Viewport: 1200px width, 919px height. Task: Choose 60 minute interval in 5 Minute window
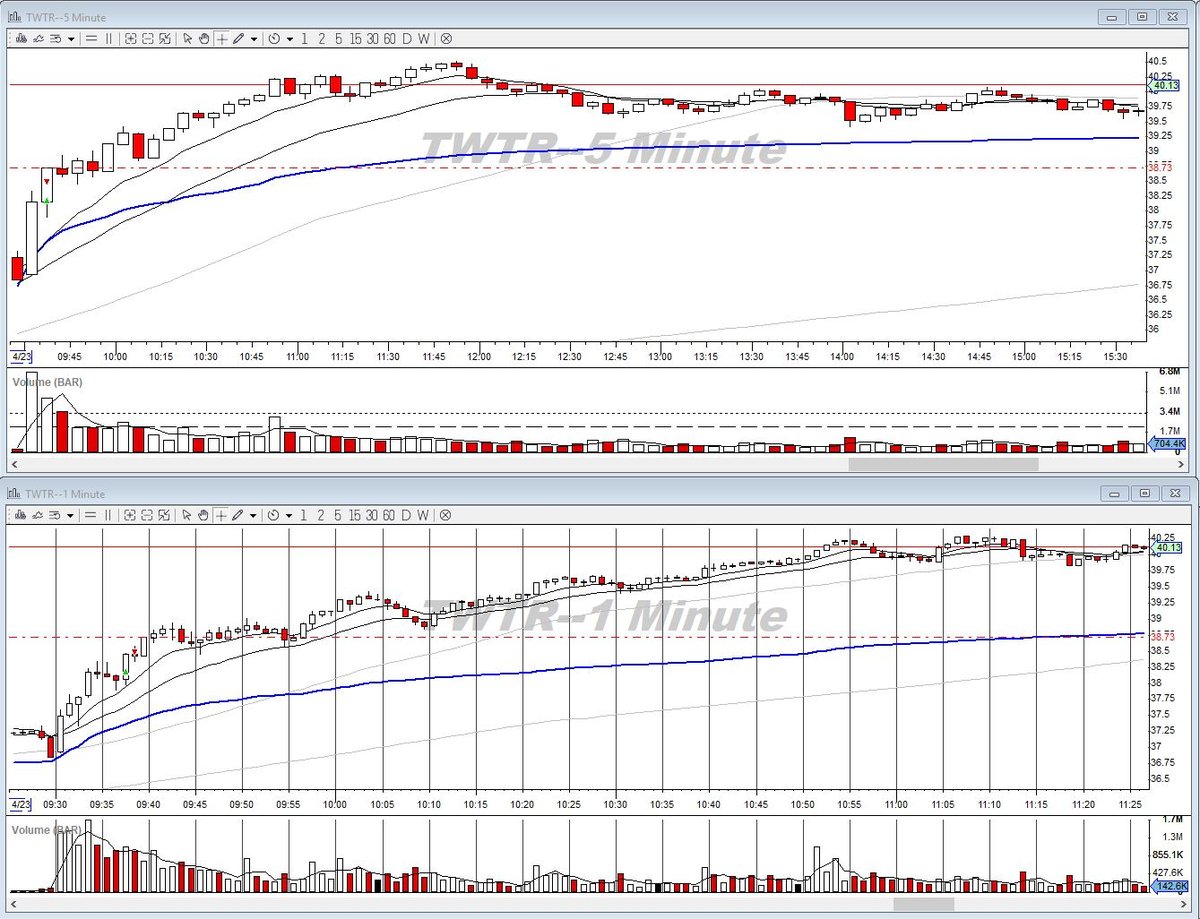pyautogui.click(x=389, y=38)
